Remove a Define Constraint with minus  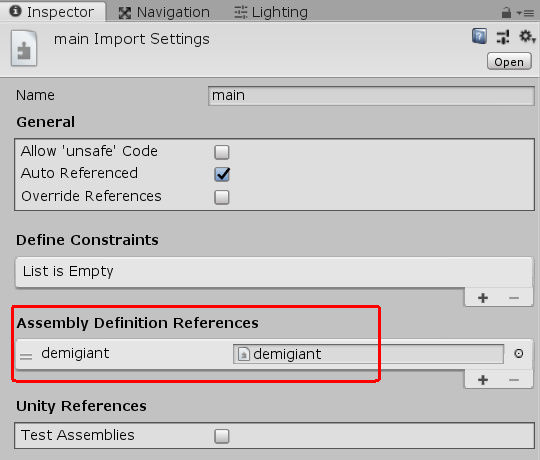[x=514, y=298]
